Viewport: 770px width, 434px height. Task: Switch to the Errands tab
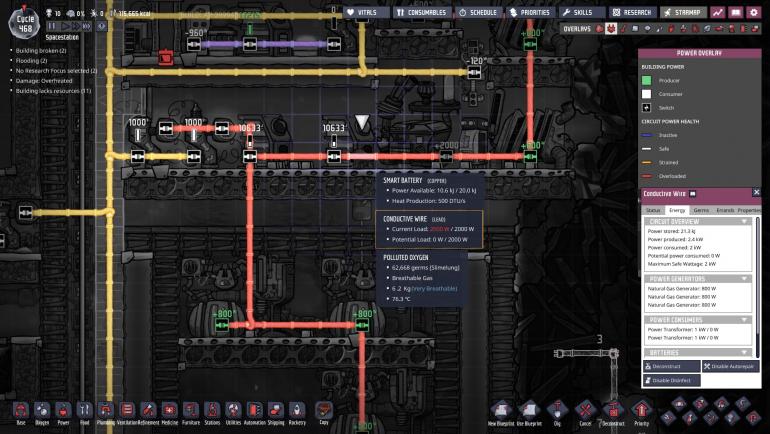[x=725, y=210]
